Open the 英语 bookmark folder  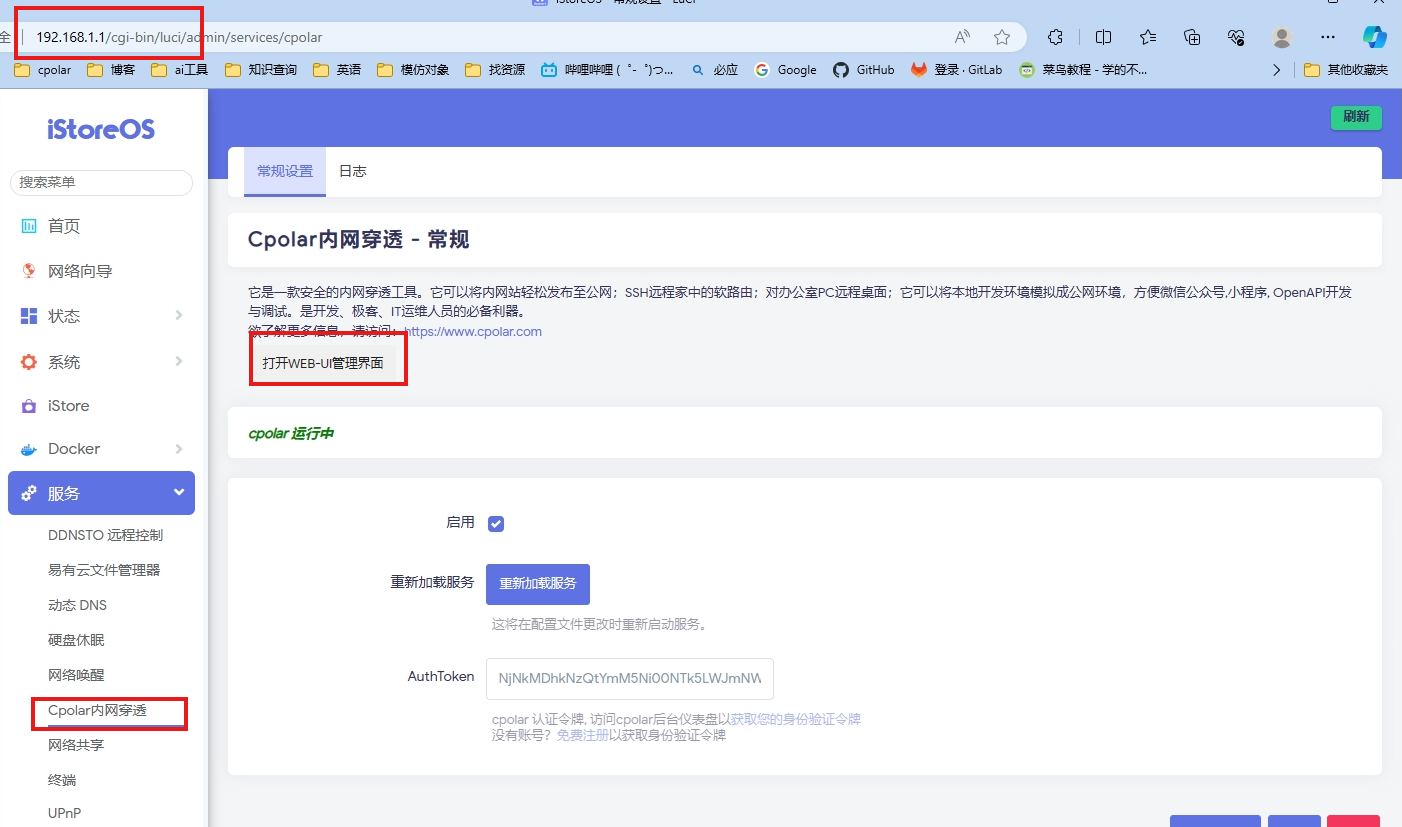pos(337,70)
